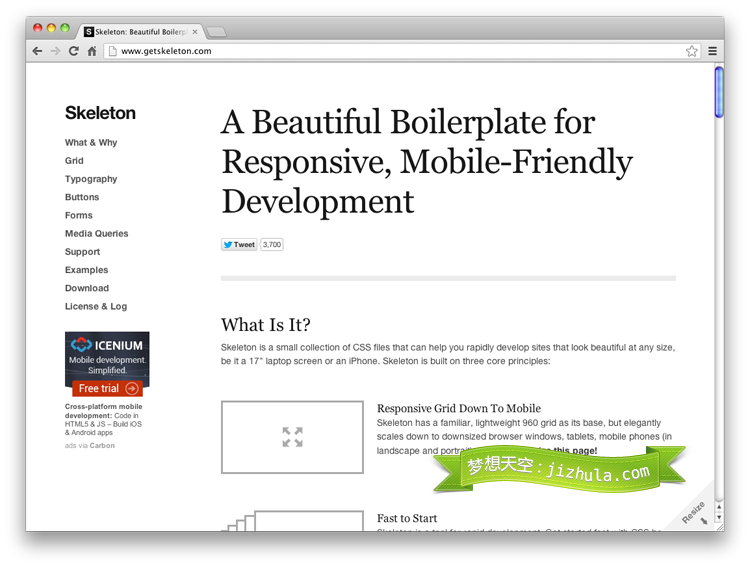
Task: Click the main Beautiful Boilerplate headline
Action: pyautogui.click(x=427, y=162)
